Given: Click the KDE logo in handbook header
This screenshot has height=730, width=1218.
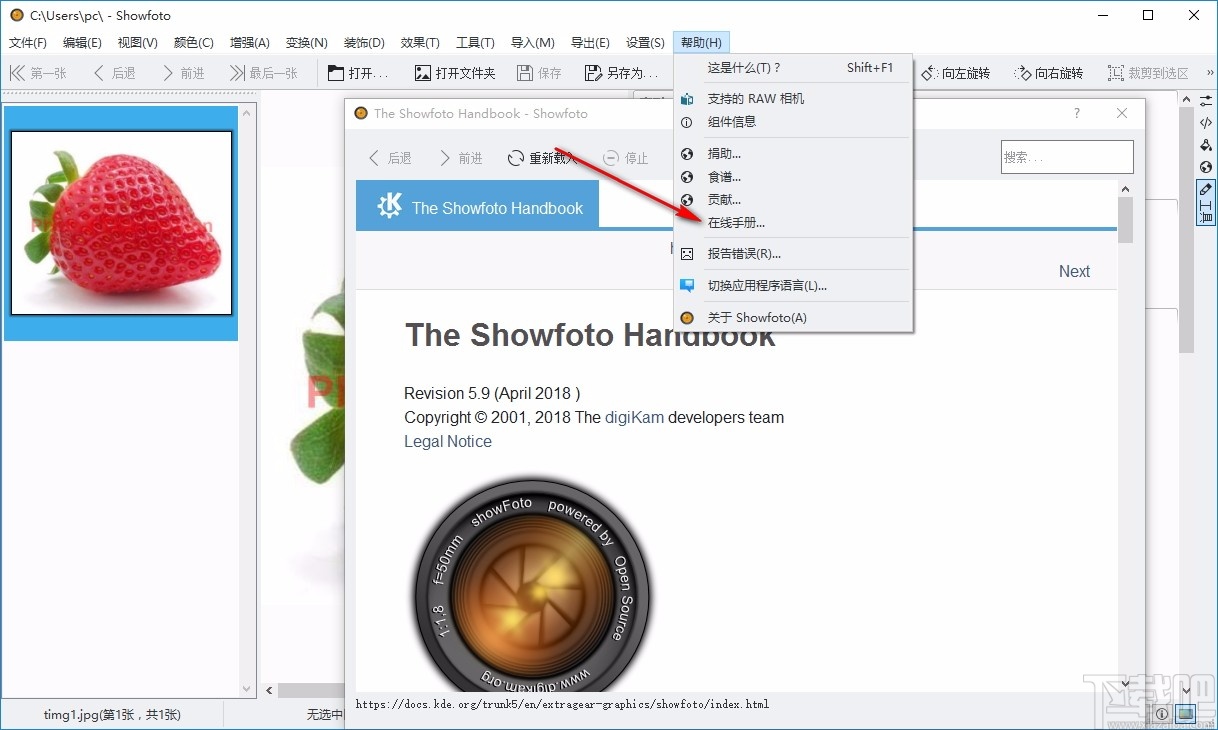Looking at the screenshot, I should tap(389, 207).
